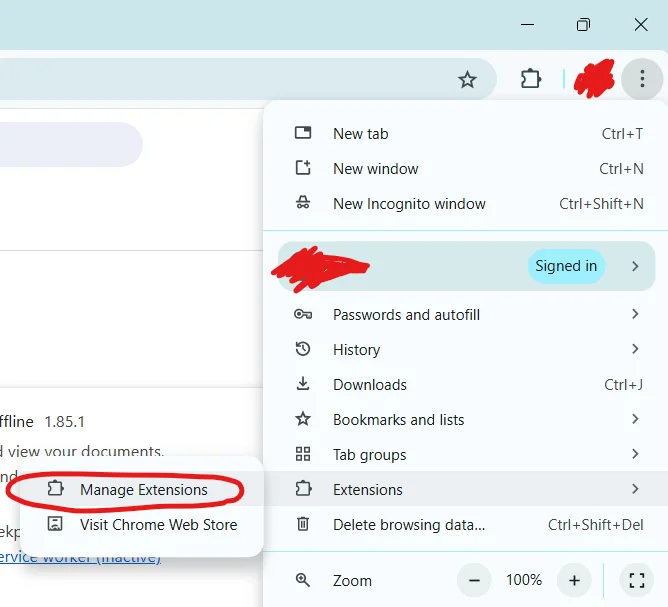Viewport: 668px width, 607px height.
Task: Open Tab groups submenu
Action: pos(465,454)
